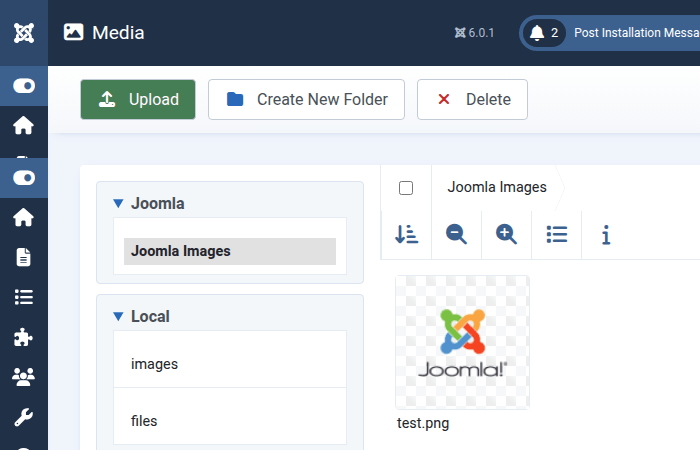Collapse the Joomla tree section
Image resolution: width=700 pixels, height=450 pixels.
(118, 204)
